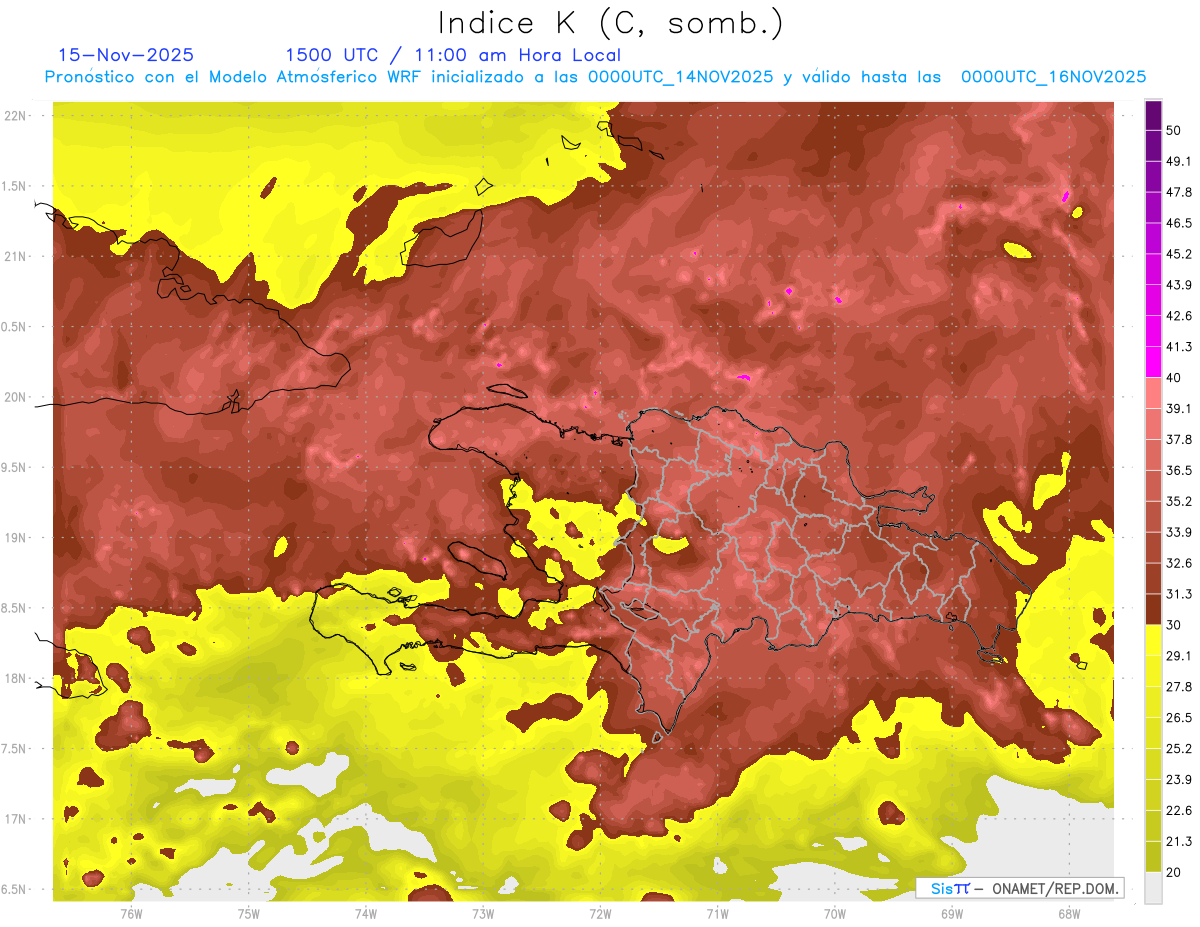The width and height of the screenshot is (1200, 927).
Task: Click legend value '42.6'
Action: [x=1179, y=316]
